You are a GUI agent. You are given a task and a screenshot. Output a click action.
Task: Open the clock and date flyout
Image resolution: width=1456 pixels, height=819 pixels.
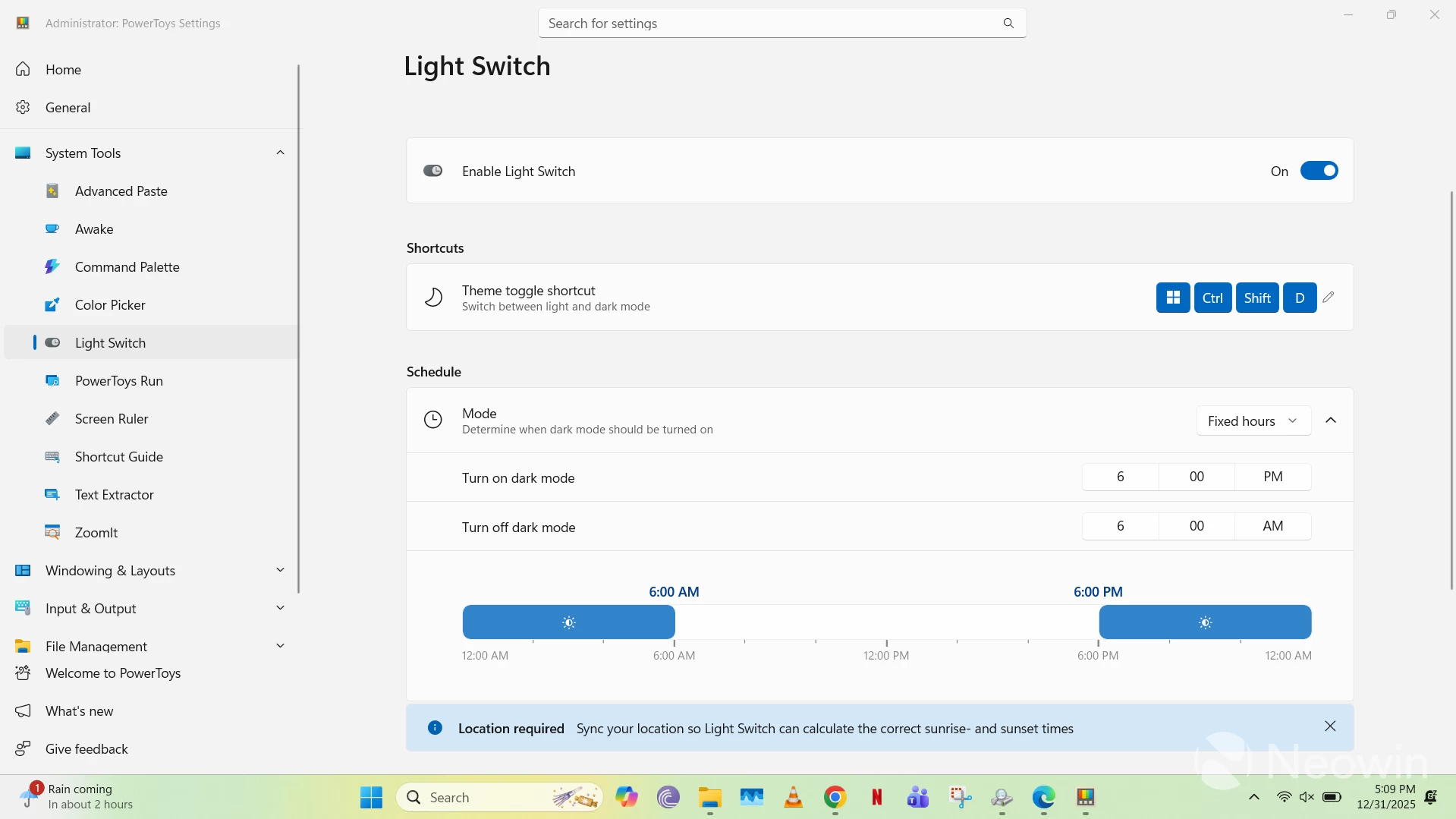coord(1385,797)
